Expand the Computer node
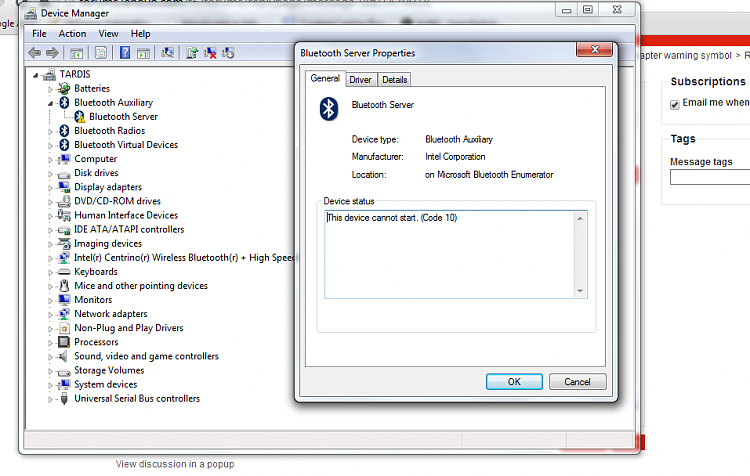This screenshot has width=750, height=476. click(50, 160)
